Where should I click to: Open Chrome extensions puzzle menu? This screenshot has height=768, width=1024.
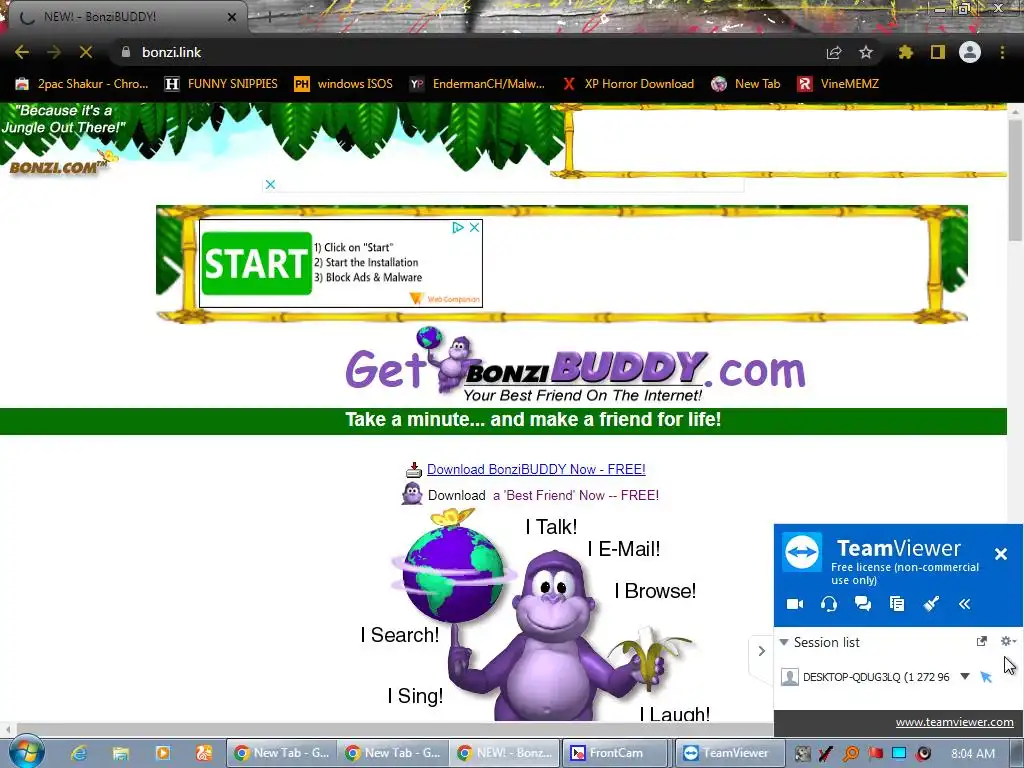(x=905, y=52)
